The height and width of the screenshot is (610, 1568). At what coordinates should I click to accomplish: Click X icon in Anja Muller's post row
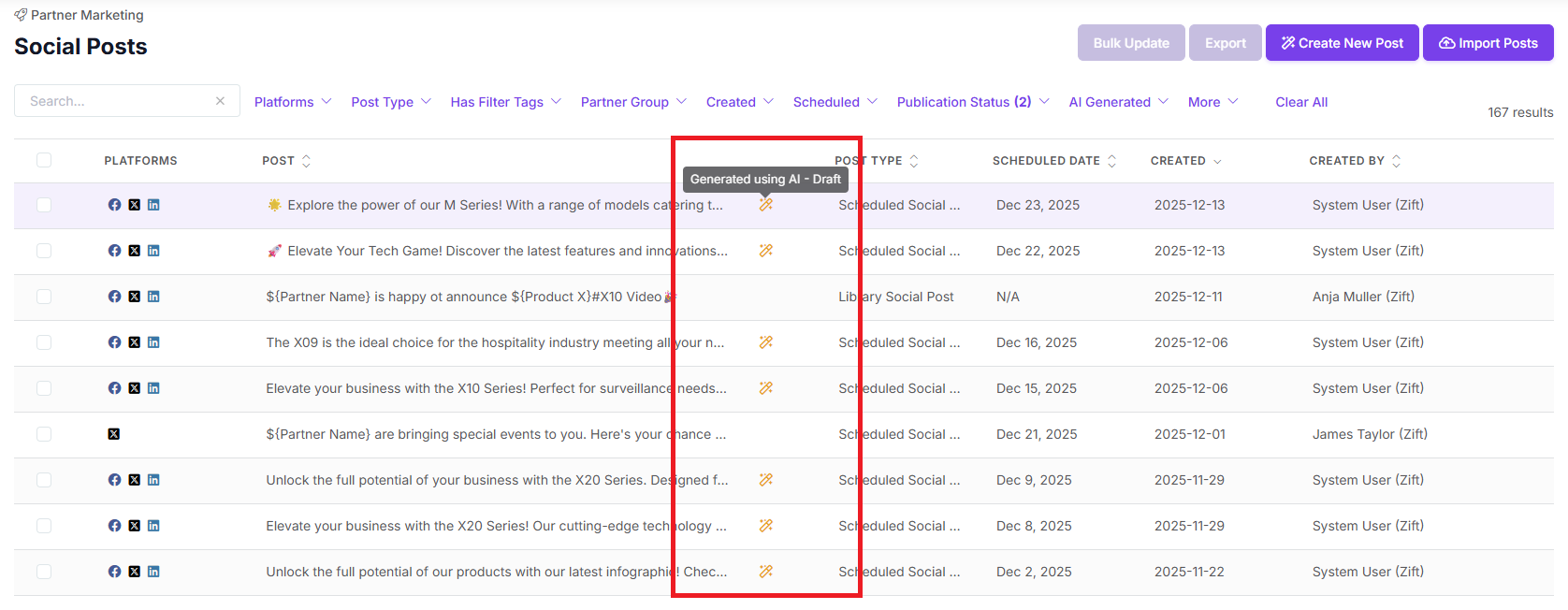point(135,297)
